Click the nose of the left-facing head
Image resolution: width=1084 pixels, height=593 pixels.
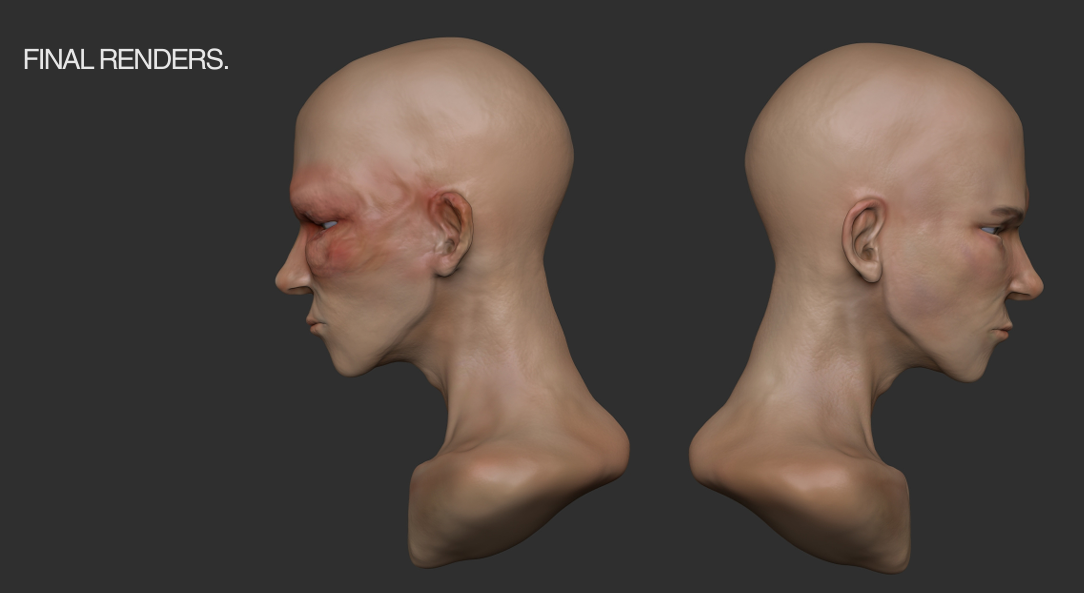(x=291, y=277)
